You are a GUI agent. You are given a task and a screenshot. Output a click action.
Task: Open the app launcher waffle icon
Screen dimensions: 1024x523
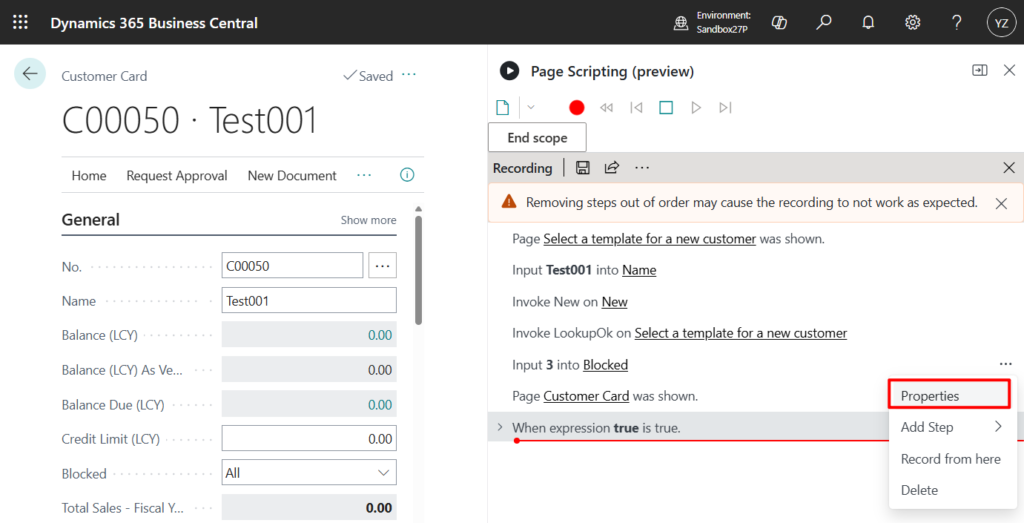[20, 22]
